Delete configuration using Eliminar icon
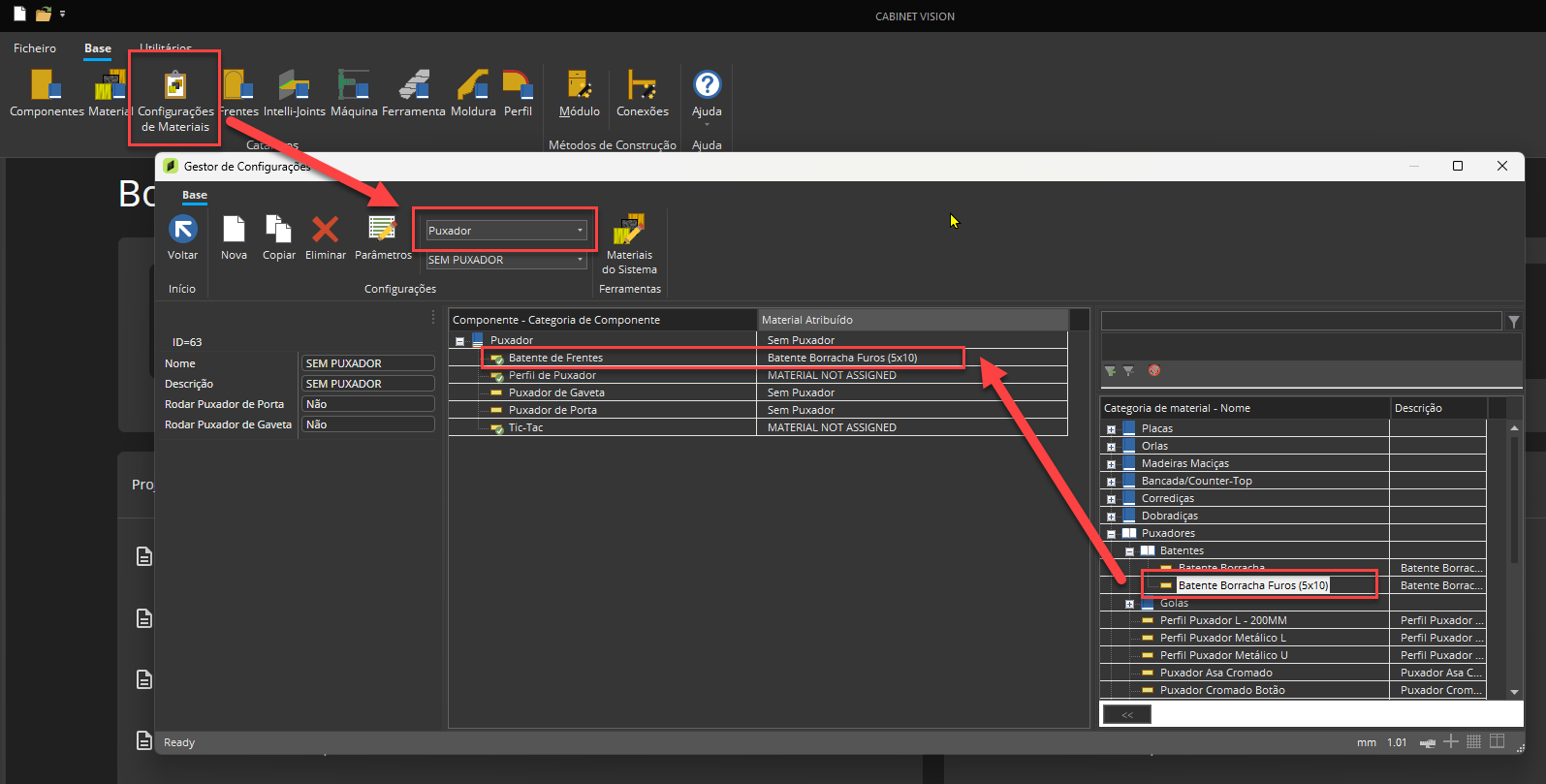Viewport: 1546px width, 784px height. [325, 230]
